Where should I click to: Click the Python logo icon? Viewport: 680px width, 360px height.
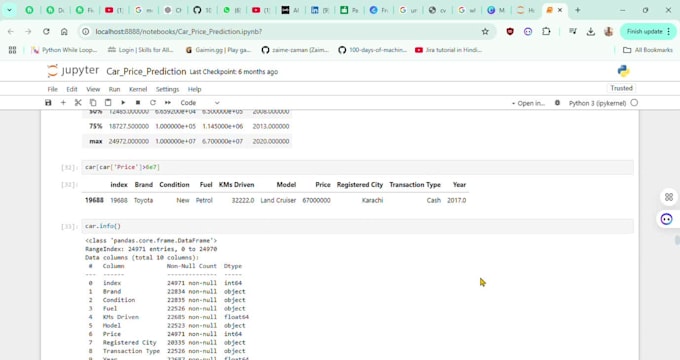623,71
